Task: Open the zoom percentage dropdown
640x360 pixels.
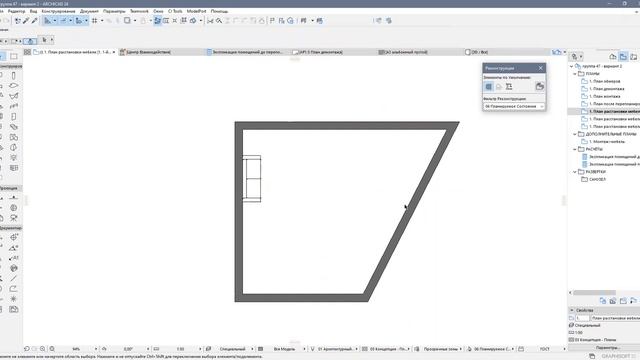Action: click(96, 349)
